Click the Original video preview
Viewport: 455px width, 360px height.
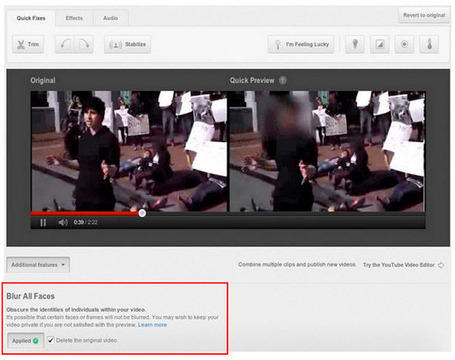click(129, 151)
